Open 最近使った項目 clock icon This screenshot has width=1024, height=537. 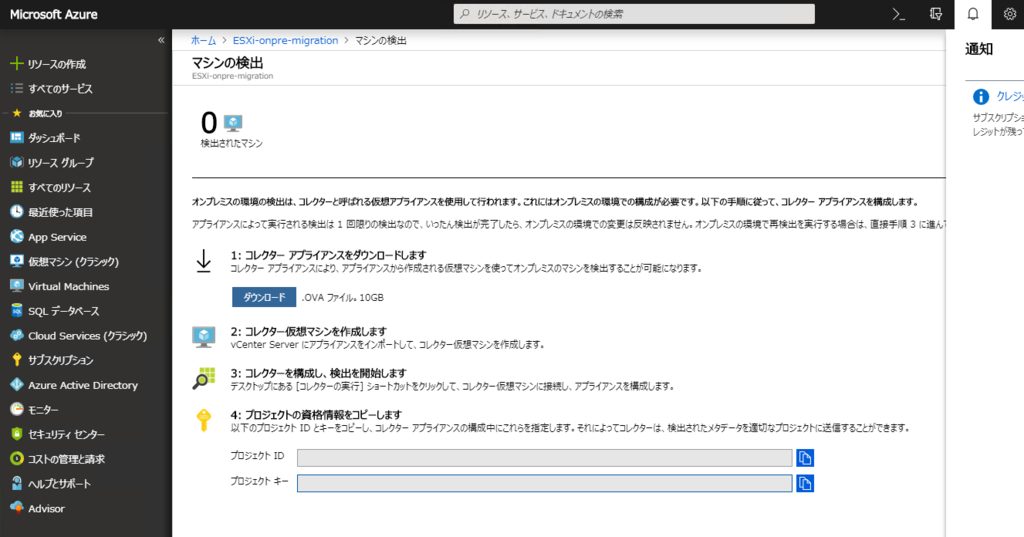17,212
